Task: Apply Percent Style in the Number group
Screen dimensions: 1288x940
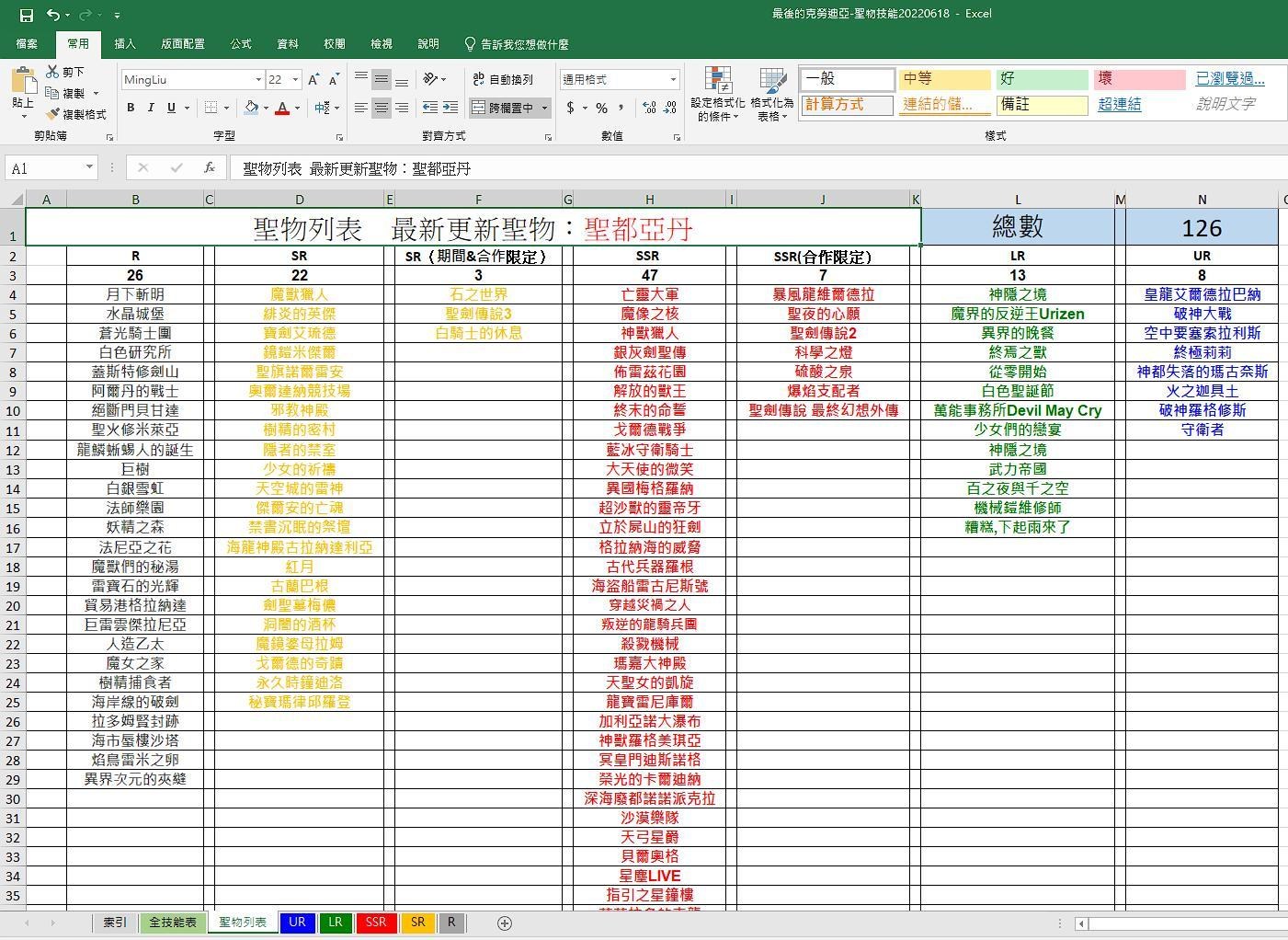Action: pos(599,108)
